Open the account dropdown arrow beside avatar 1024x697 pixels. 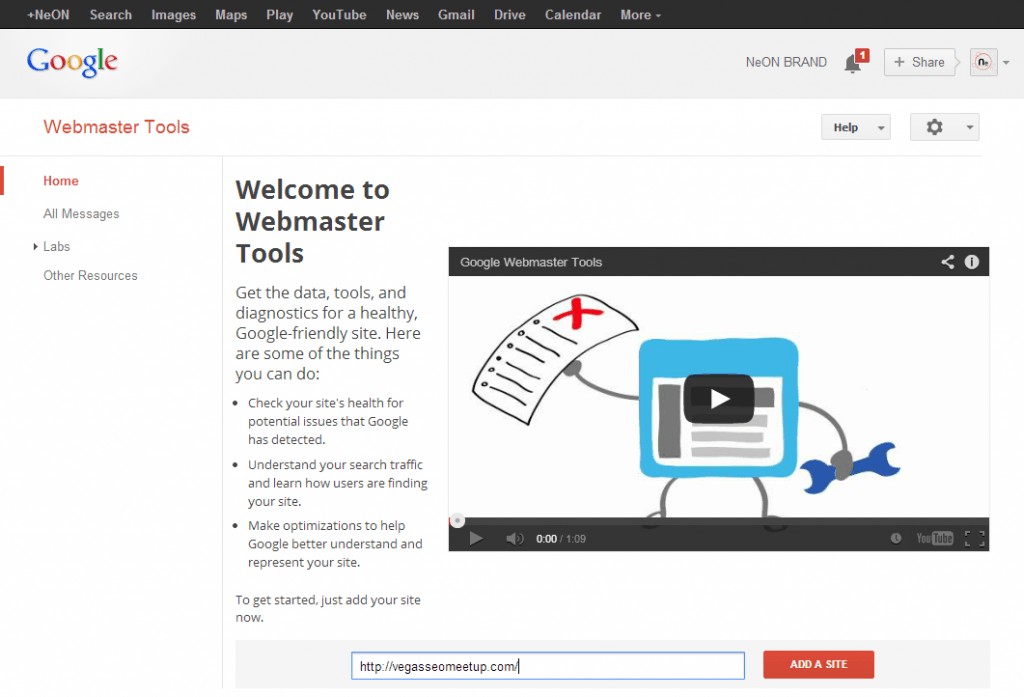(x=1006, y=63)
